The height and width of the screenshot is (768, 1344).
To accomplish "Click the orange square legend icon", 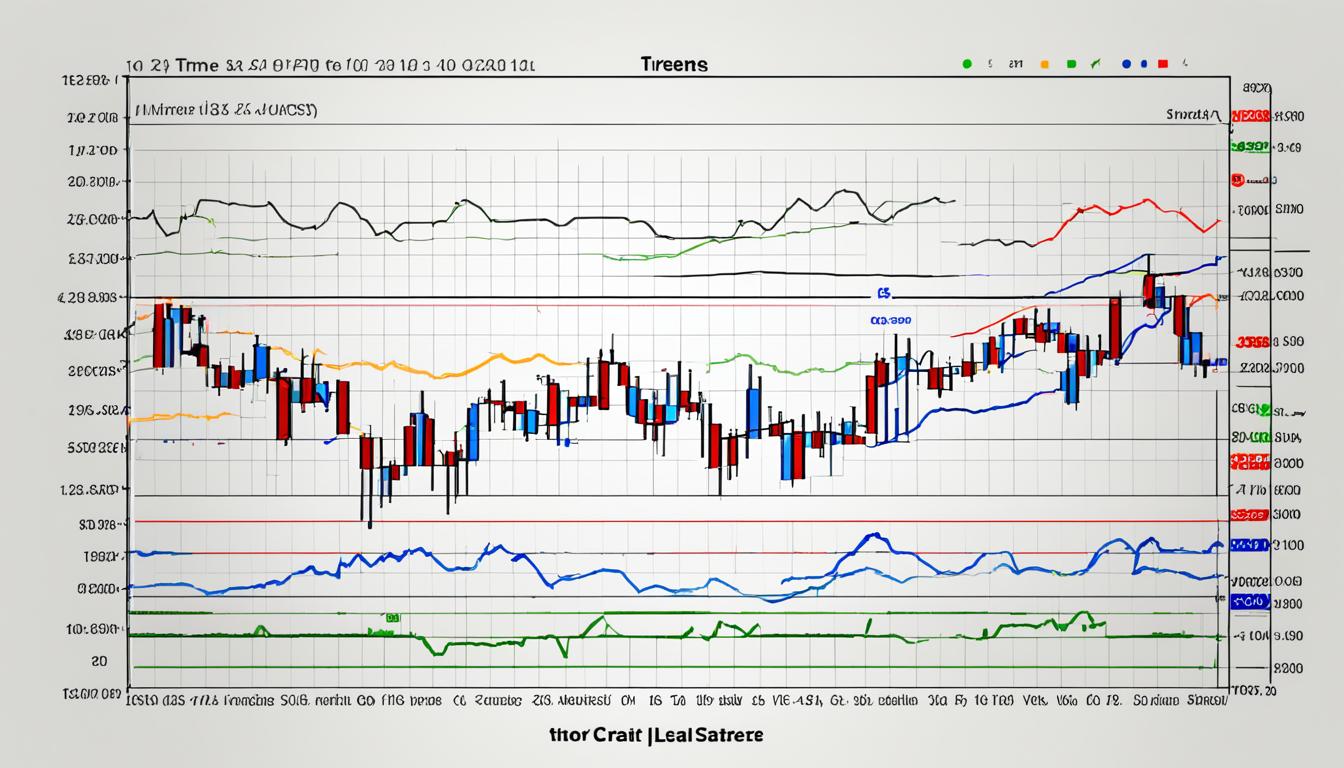I will coord(1044,63).
